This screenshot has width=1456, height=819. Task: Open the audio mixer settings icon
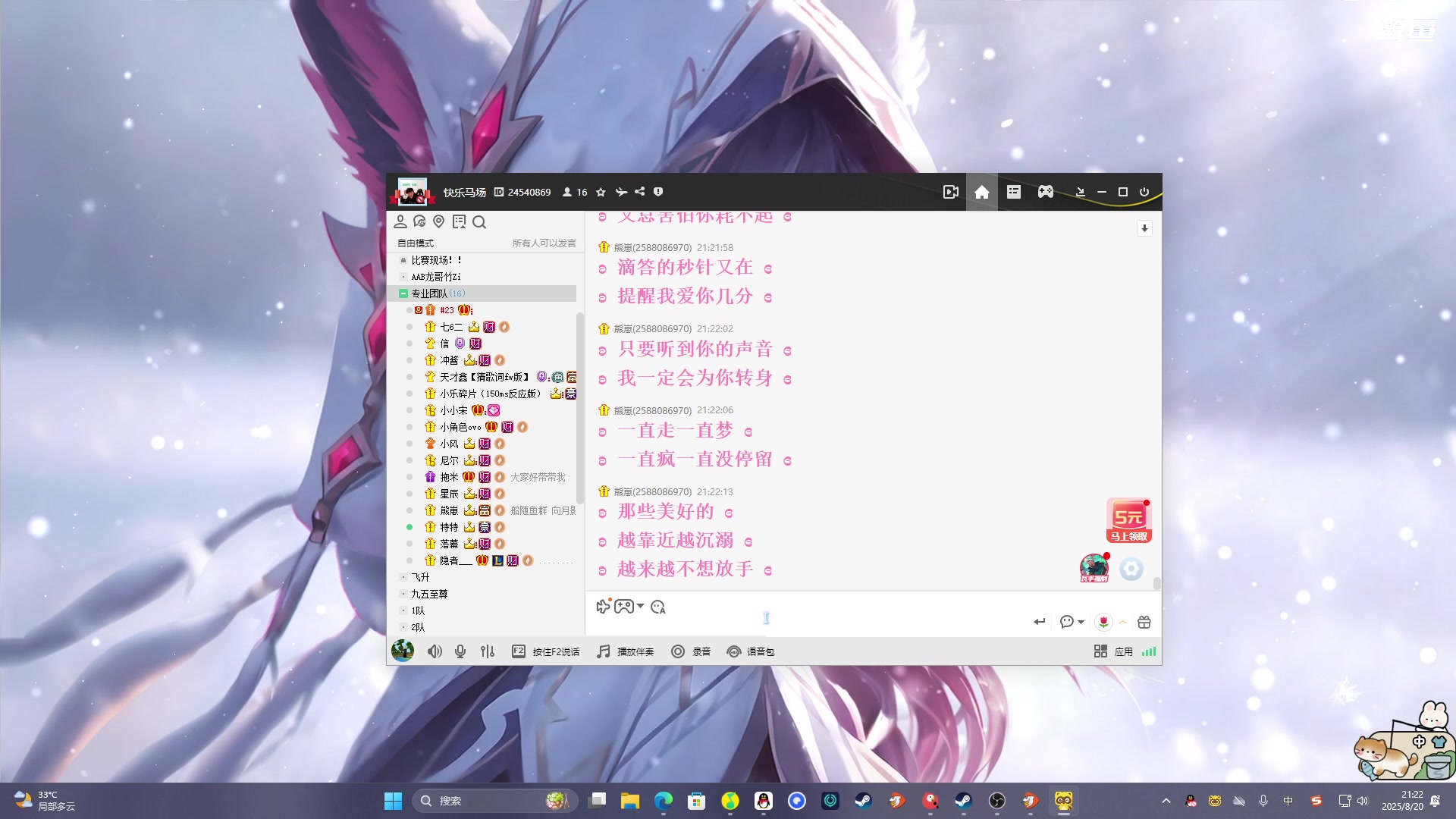(488, 651)
